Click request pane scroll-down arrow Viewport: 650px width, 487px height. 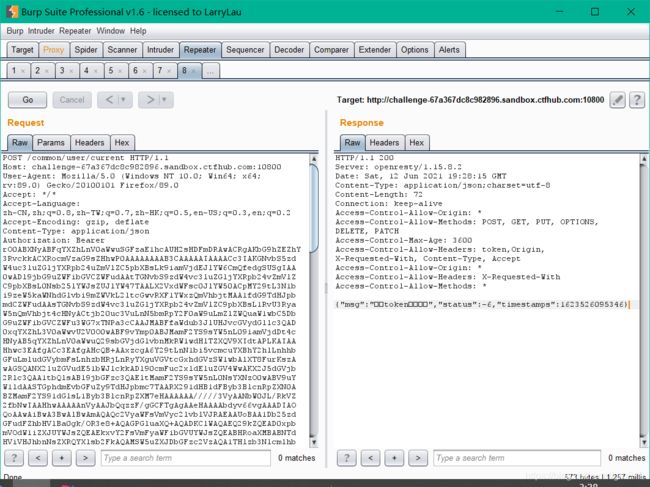pos(314,442)
